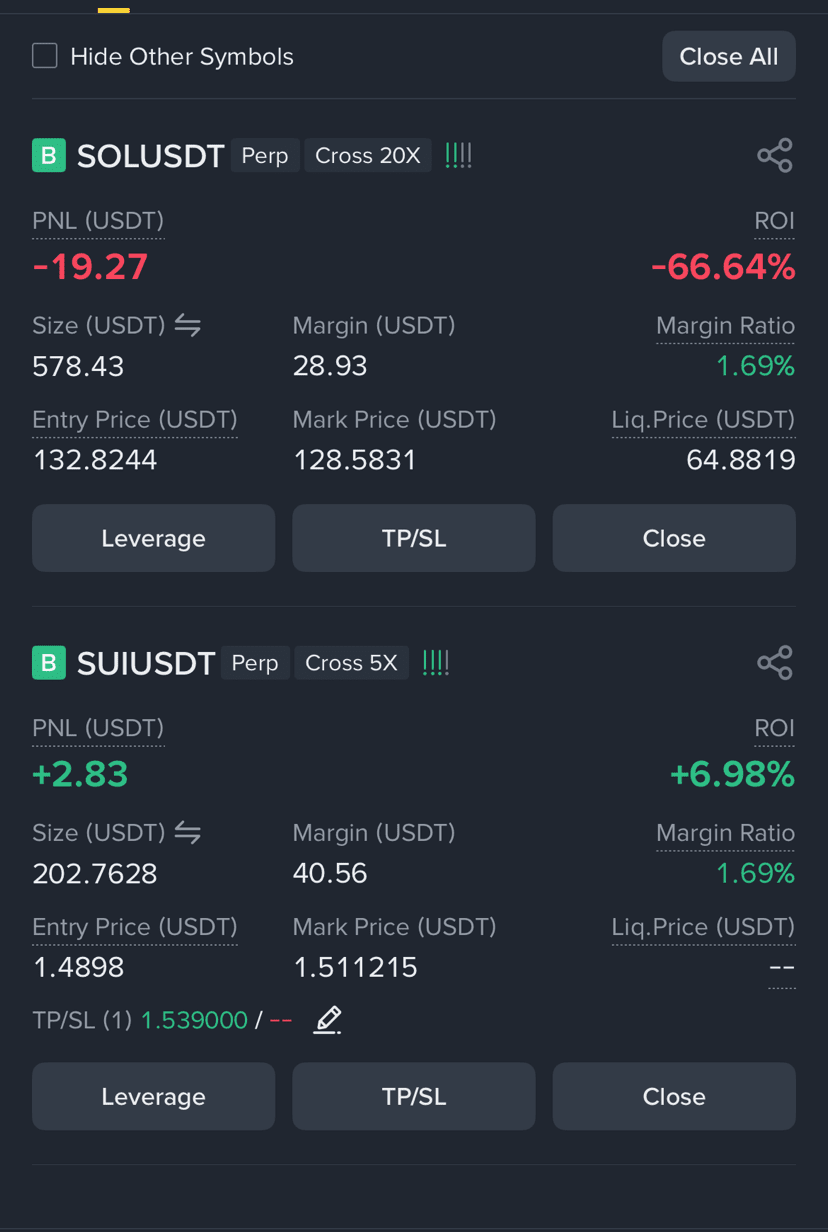The height and width of the screenshot is (1232, 828).
Task: Tap SUIUSDT ADL indicator bars
Action: pyautogui.click(x=436, y=662)
